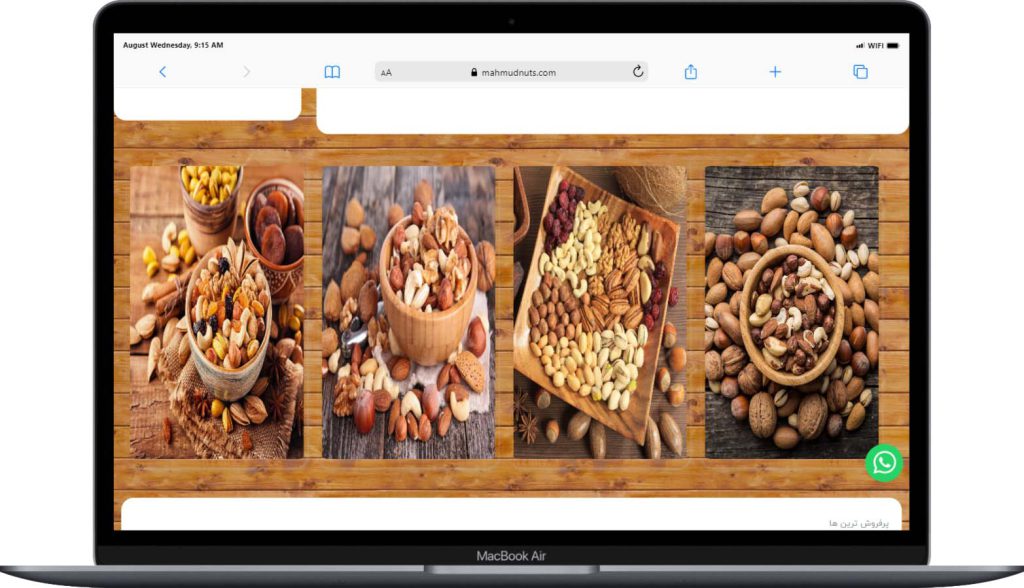Select the mixed nuts wooden bowl image
The image size is (1024, 588).
408,312
